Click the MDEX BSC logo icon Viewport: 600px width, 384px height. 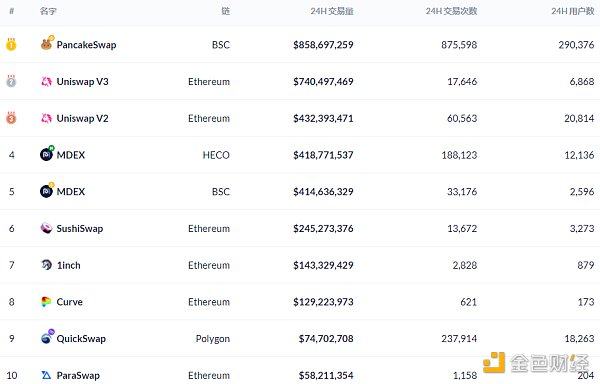[47, 190]
